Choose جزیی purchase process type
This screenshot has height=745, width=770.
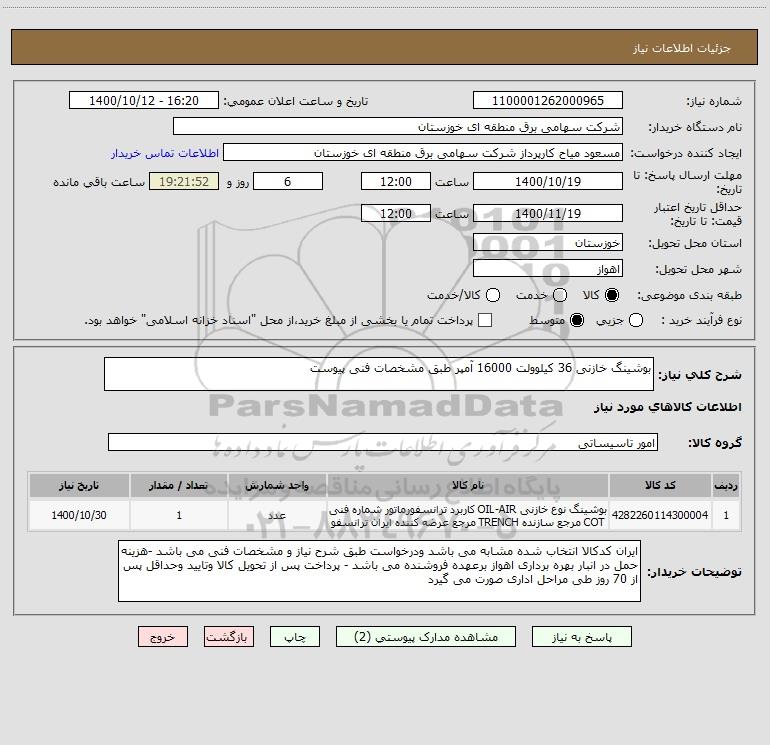pos(636,320)
